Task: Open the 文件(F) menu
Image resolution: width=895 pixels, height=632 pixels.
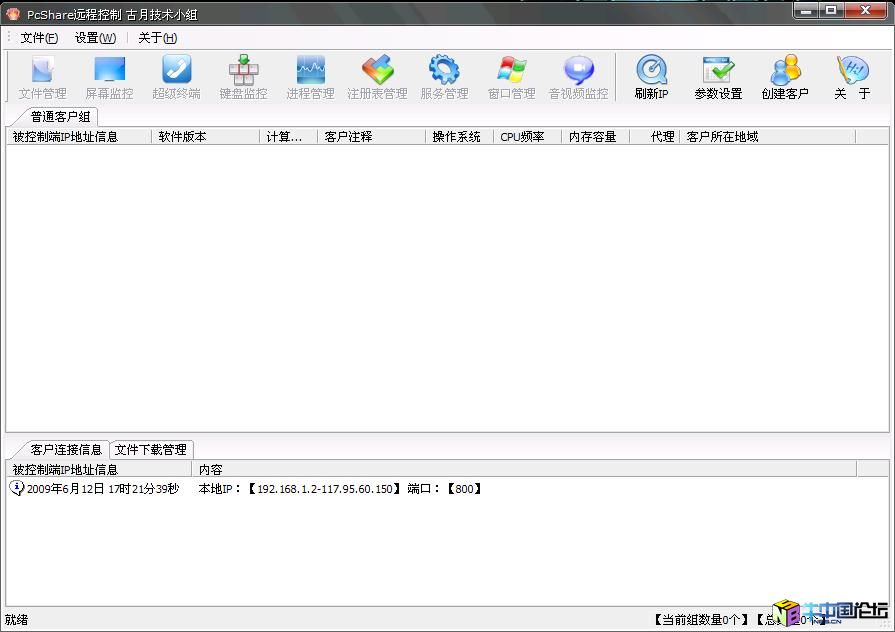Action: [39, 38]
